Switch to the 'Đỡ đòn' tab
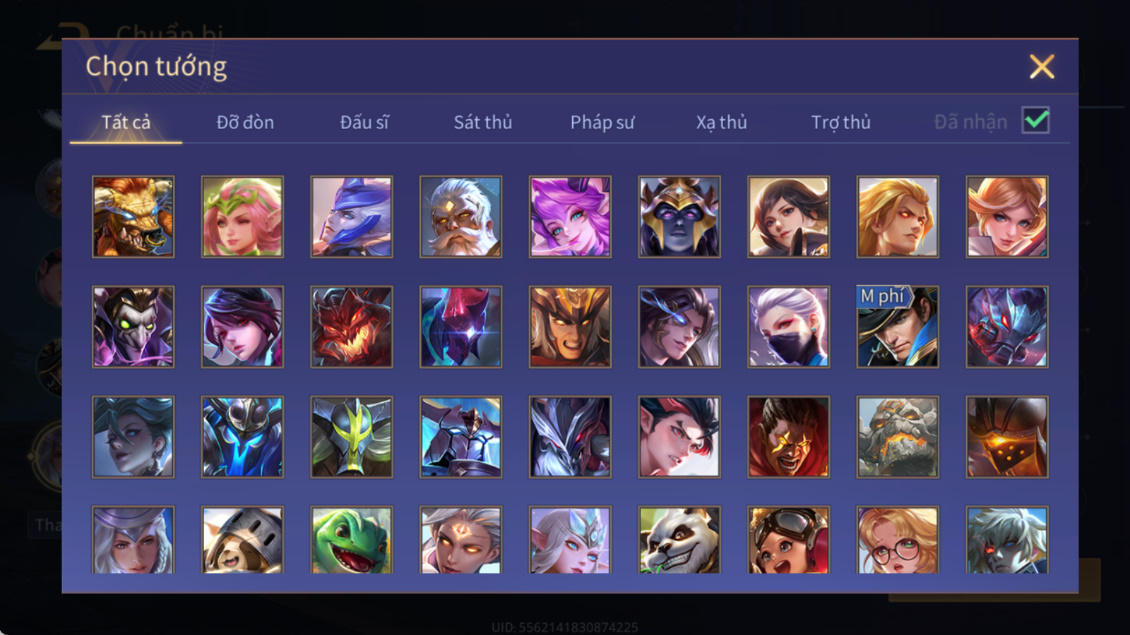Image resolution: width=1130 pixels, height=635 pixels. (x=245, y=123)
